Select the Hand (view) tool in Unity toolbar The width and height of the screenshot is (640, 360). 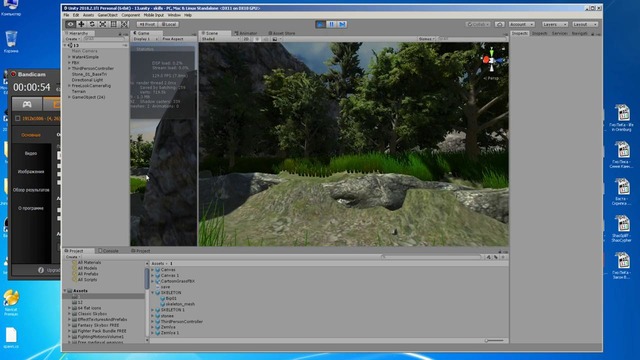pyautogui.click(x=70, y=24)
